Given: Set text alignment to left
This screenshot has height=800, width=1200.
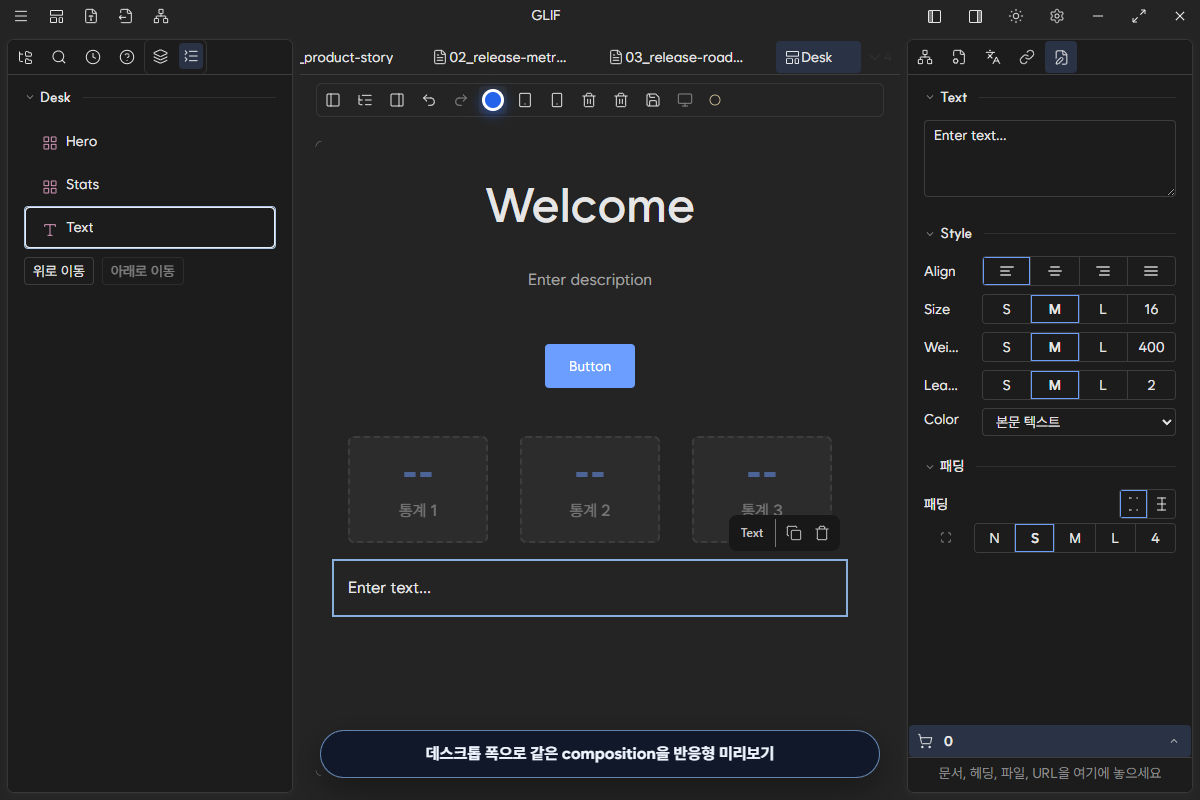Looking at the screenshot, I should point(1006,271).
